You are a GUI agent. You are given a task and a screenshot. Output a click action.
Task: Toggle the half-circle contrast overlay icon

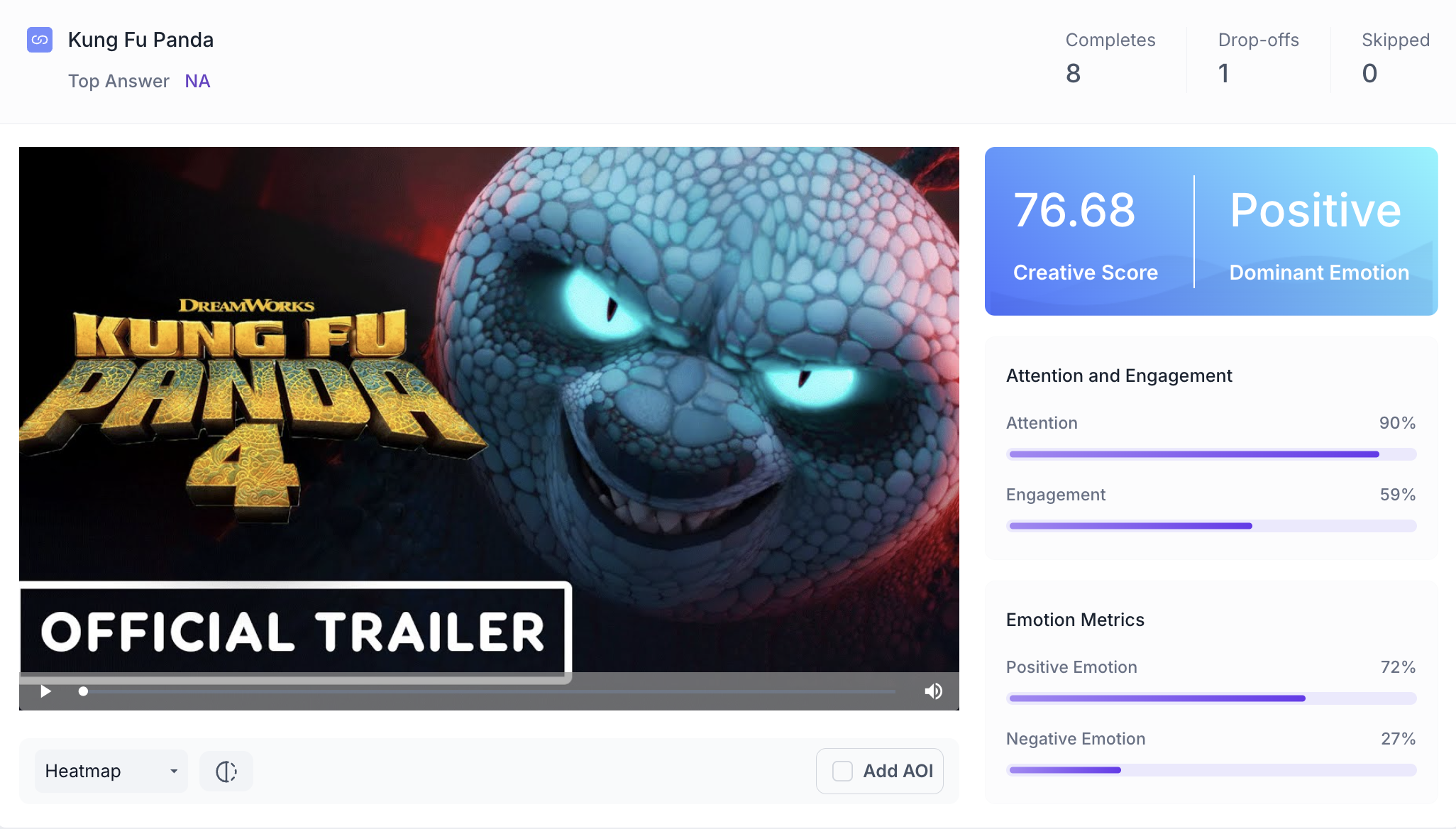click(226, 772)
